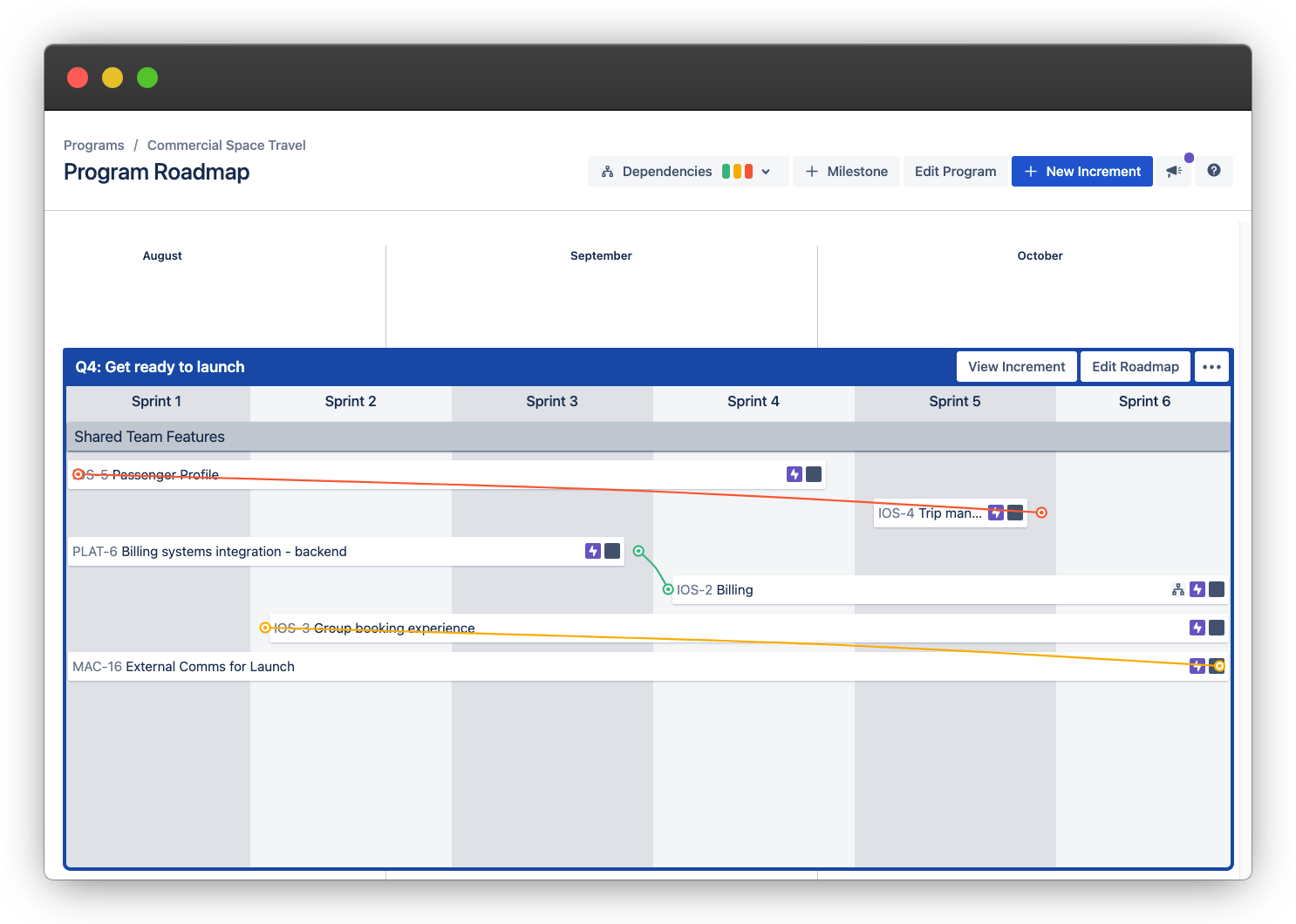Click the announcements megaphone icon
Screen dimensions: 1296x924
point(1173,171)
